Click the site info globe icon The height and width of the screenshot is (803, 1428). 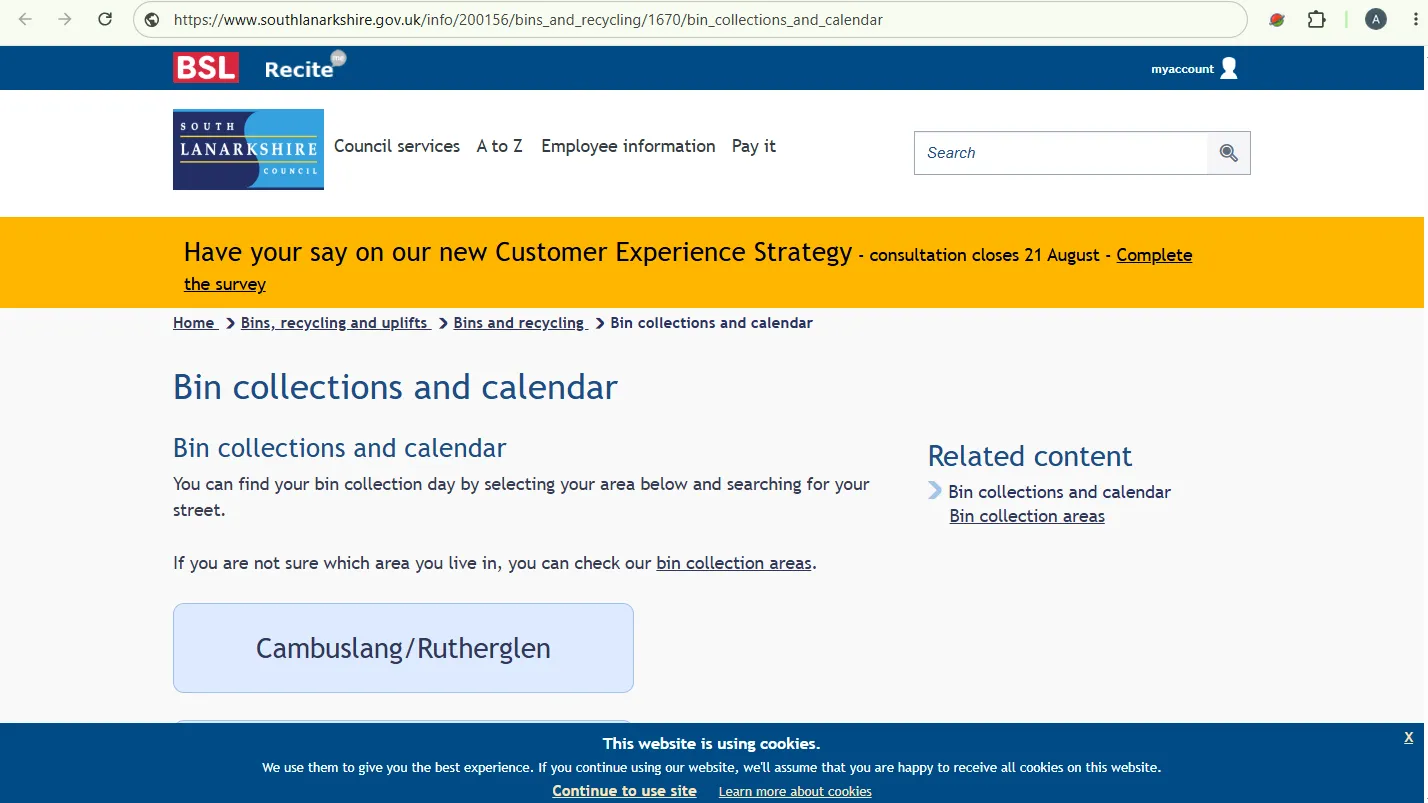pos(152,19)
